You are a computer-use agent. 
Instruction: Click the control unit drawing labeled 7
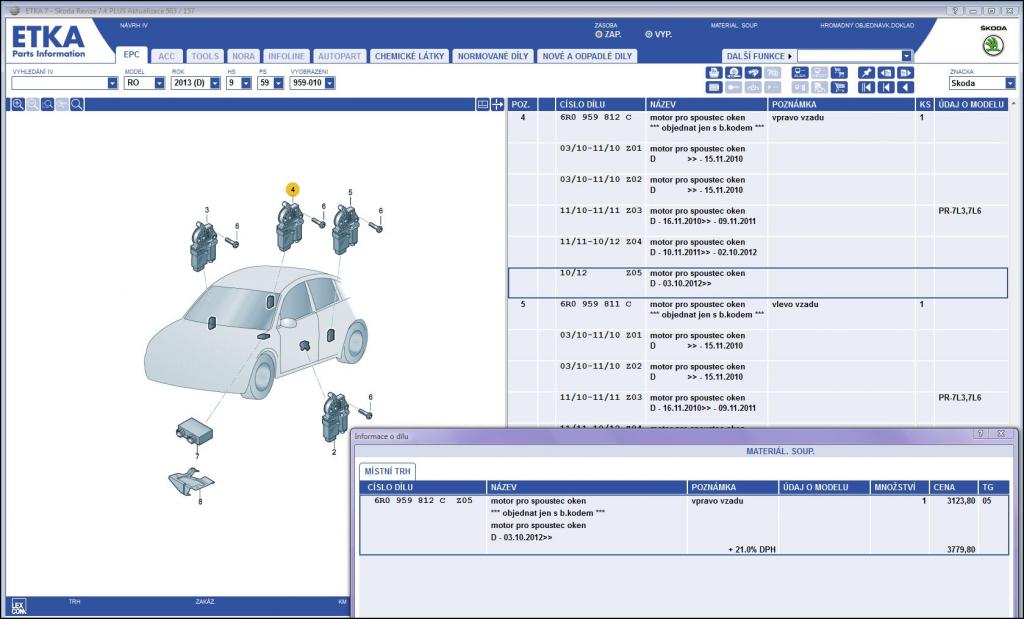tap(194, 430)
